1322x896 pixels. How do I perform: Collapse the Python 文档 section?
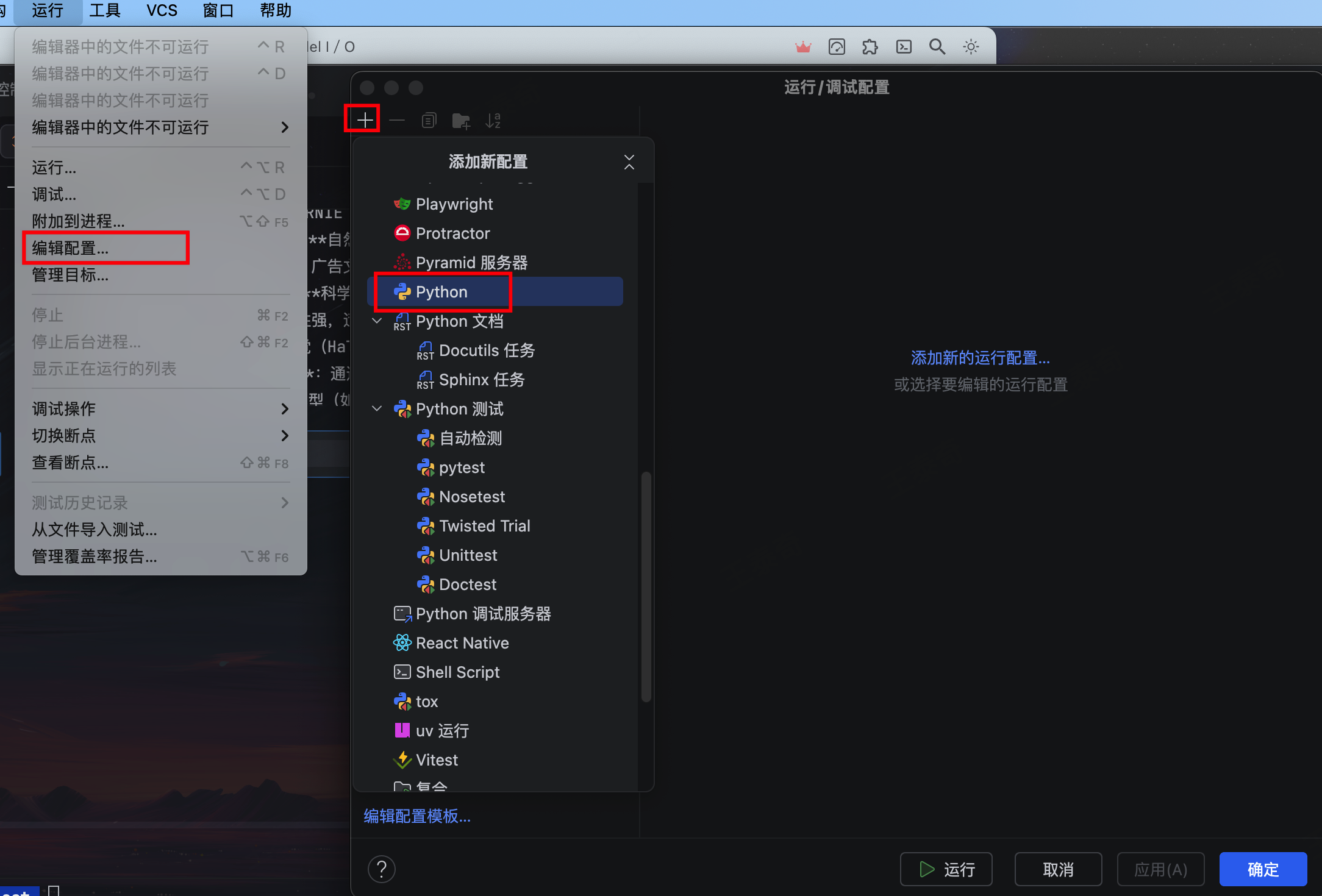point(376,321)
